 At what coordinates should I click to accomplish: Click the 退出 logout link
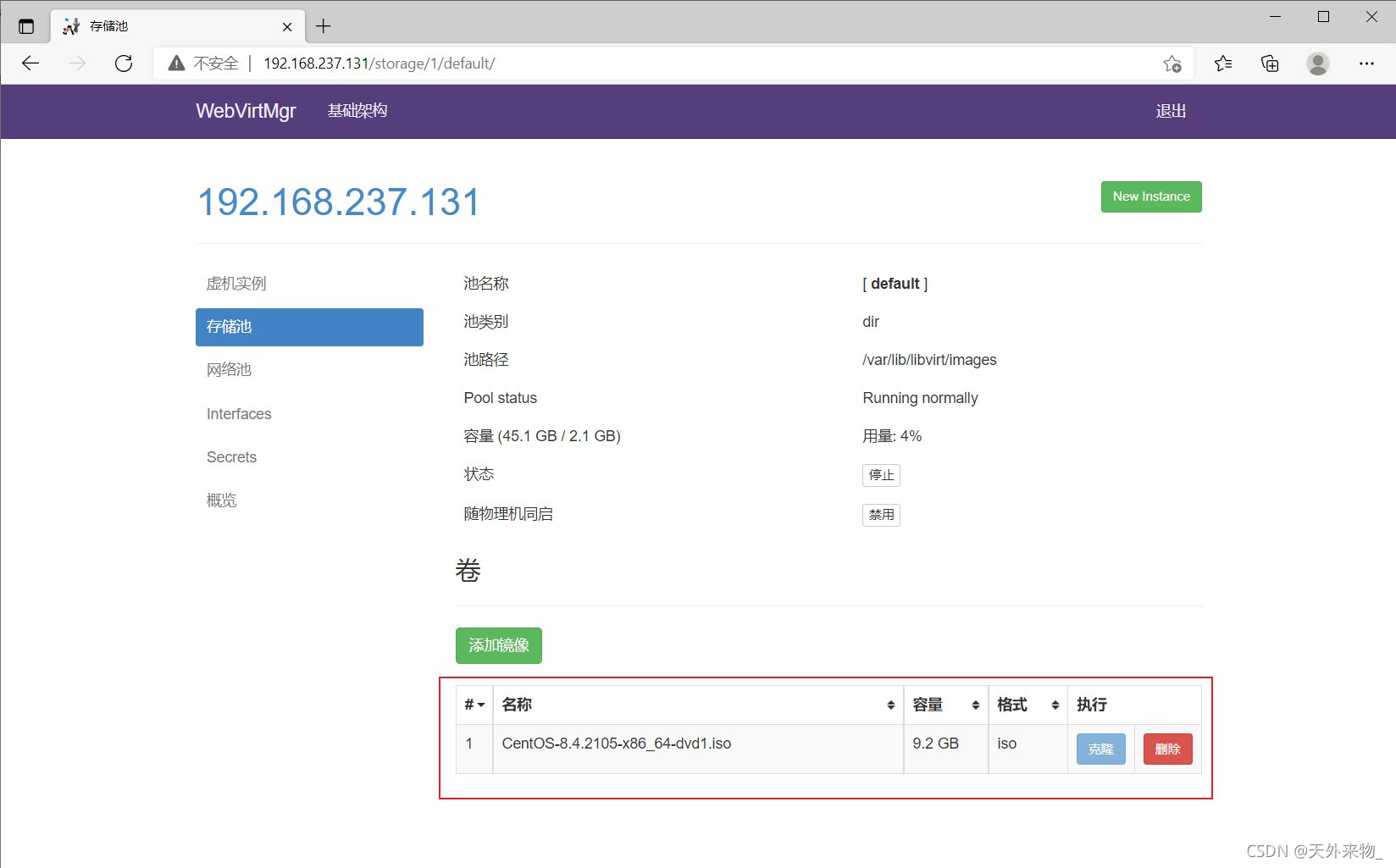point(1171,111)
